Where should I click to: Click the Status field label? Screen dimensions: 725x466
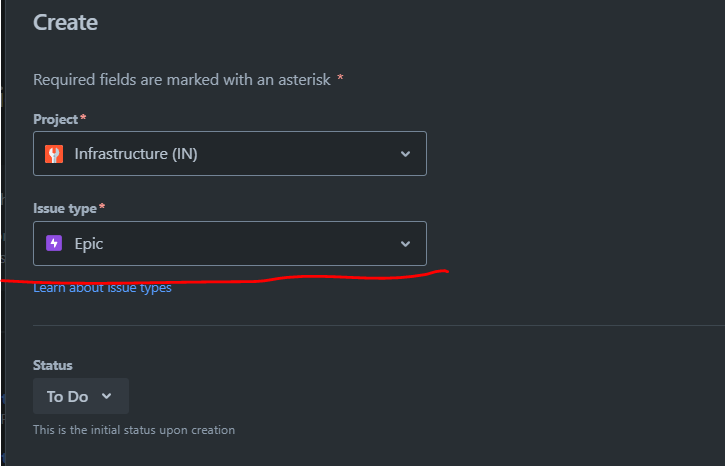pos(53,365)
